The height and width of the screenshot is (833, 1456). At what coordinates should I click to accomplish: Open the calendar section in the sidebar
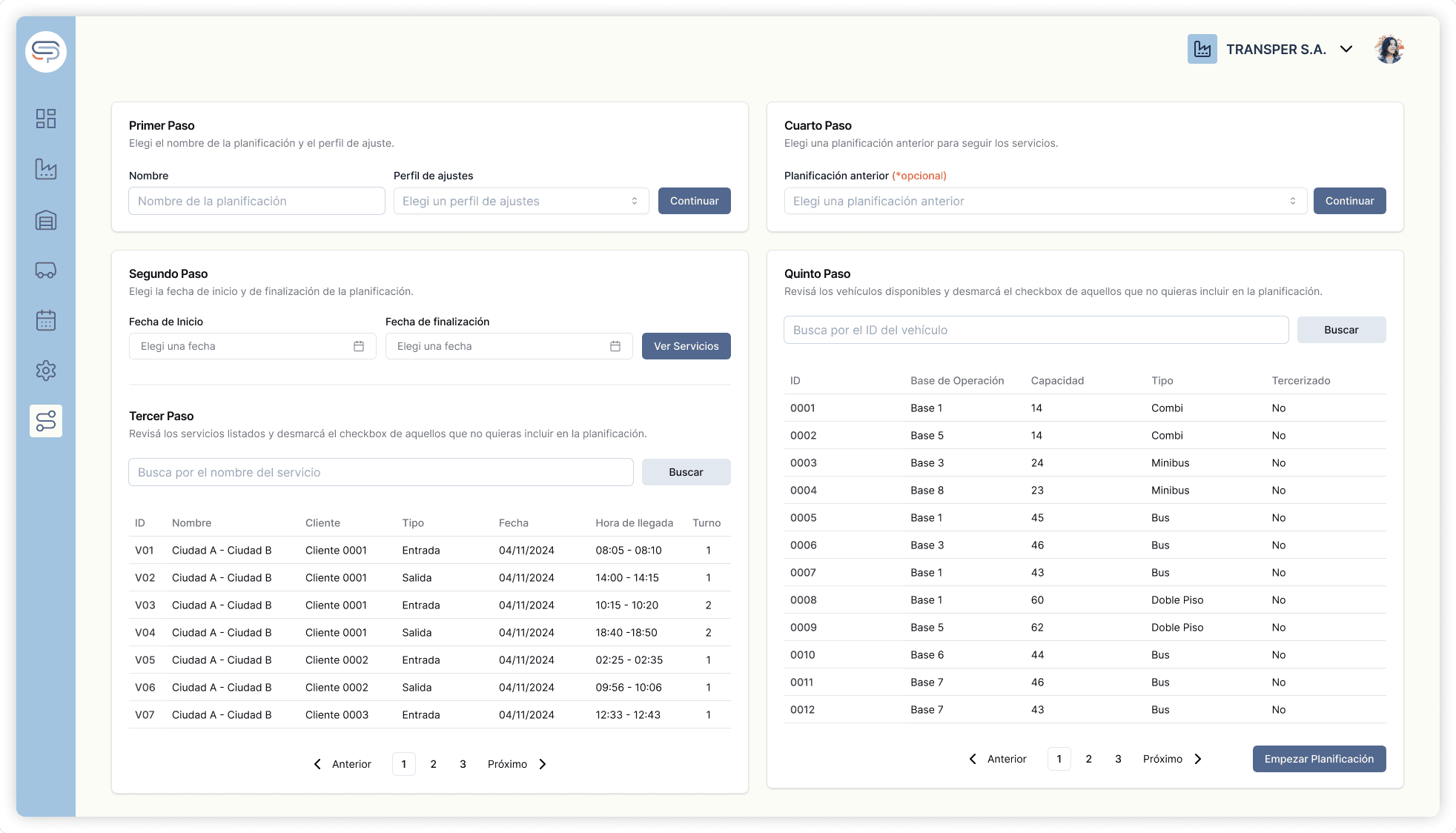point(46,320)
